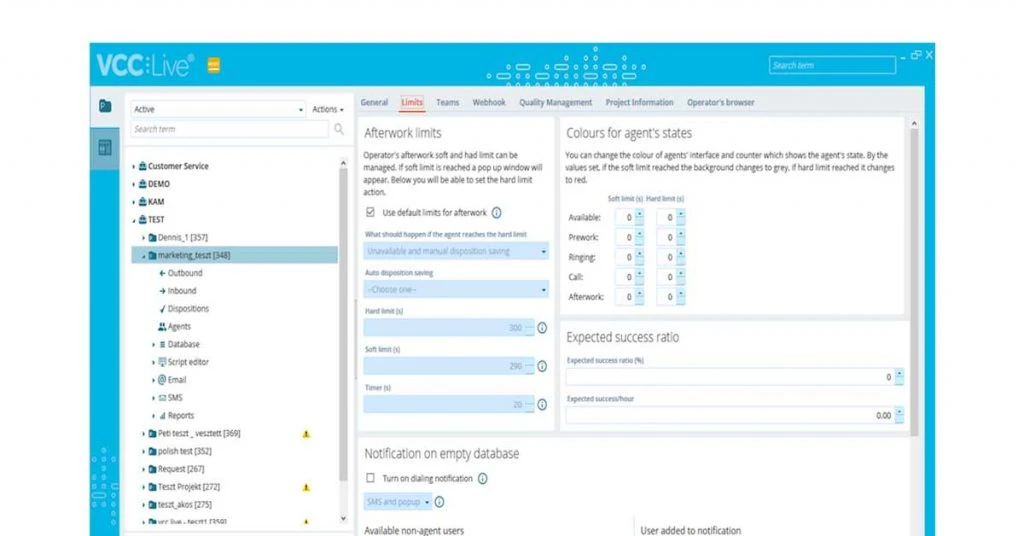The width and height of the screenshot is (1024, 536).
Task: Click the yellow menu icon beside VCC Live logo
Action: pos(214,65)
